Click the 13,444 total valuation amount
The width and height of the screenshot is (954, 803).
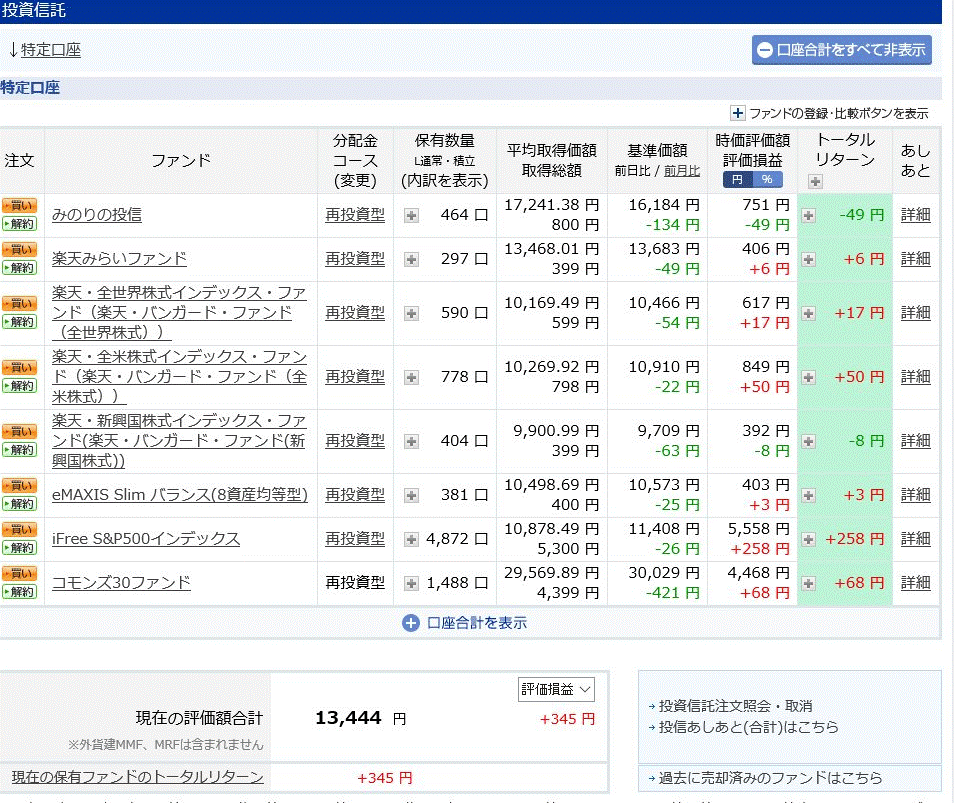[x=348, y=718]
